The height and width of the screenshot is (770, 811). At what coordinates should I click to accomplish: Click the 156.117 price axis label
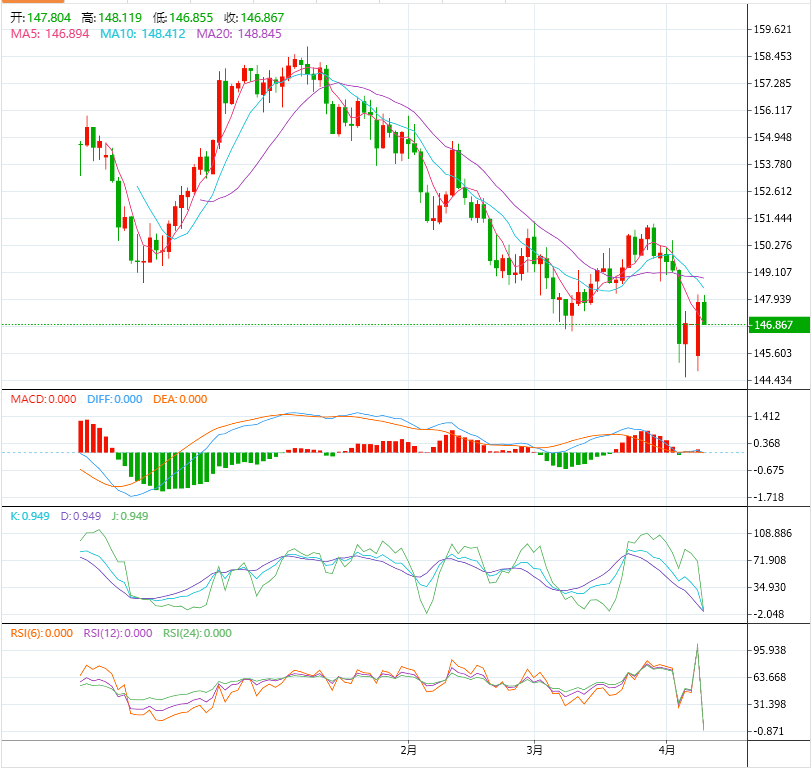[772, 110]
